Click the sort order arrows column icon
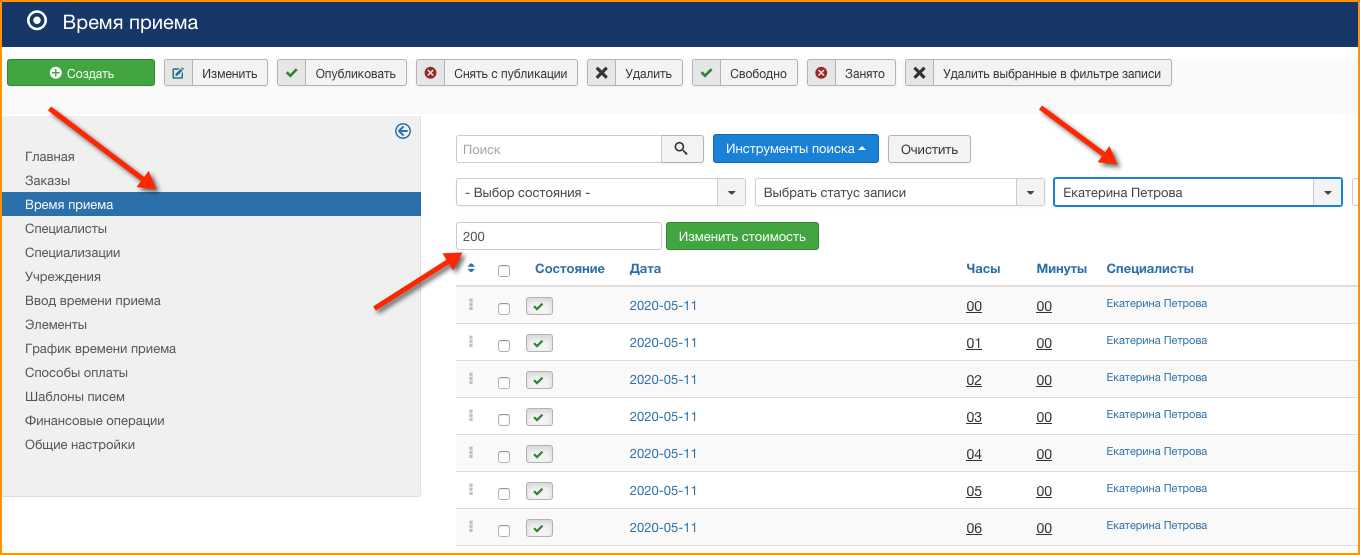This screenshot has height=555, width=1360. coord(471,268)
